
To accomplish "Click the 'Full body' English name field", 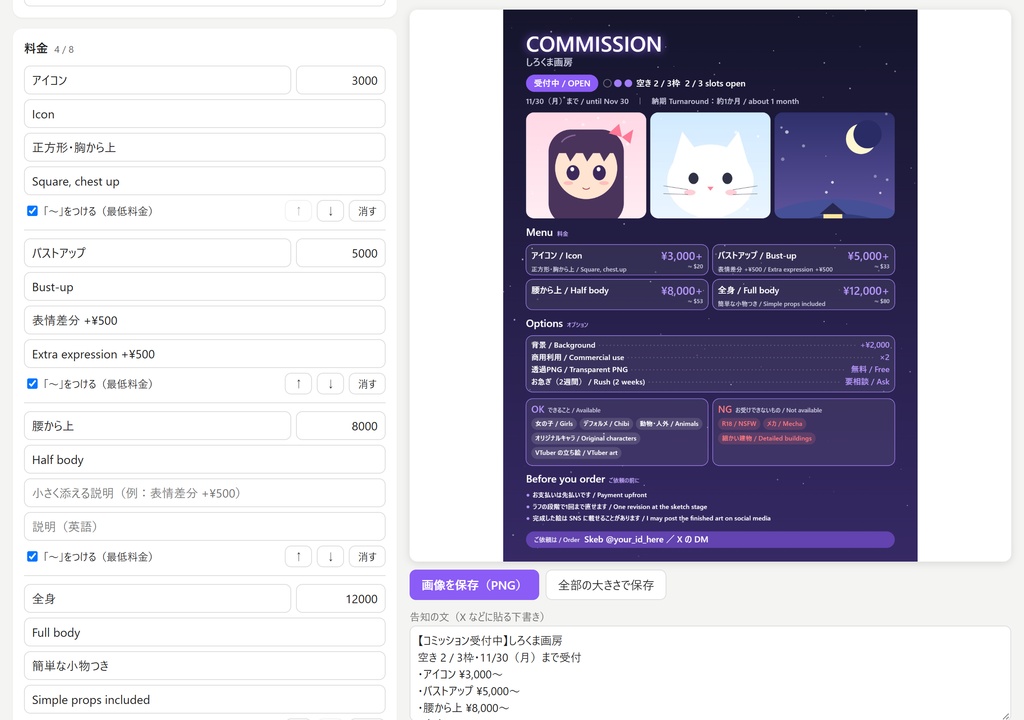I will [204, 632].
